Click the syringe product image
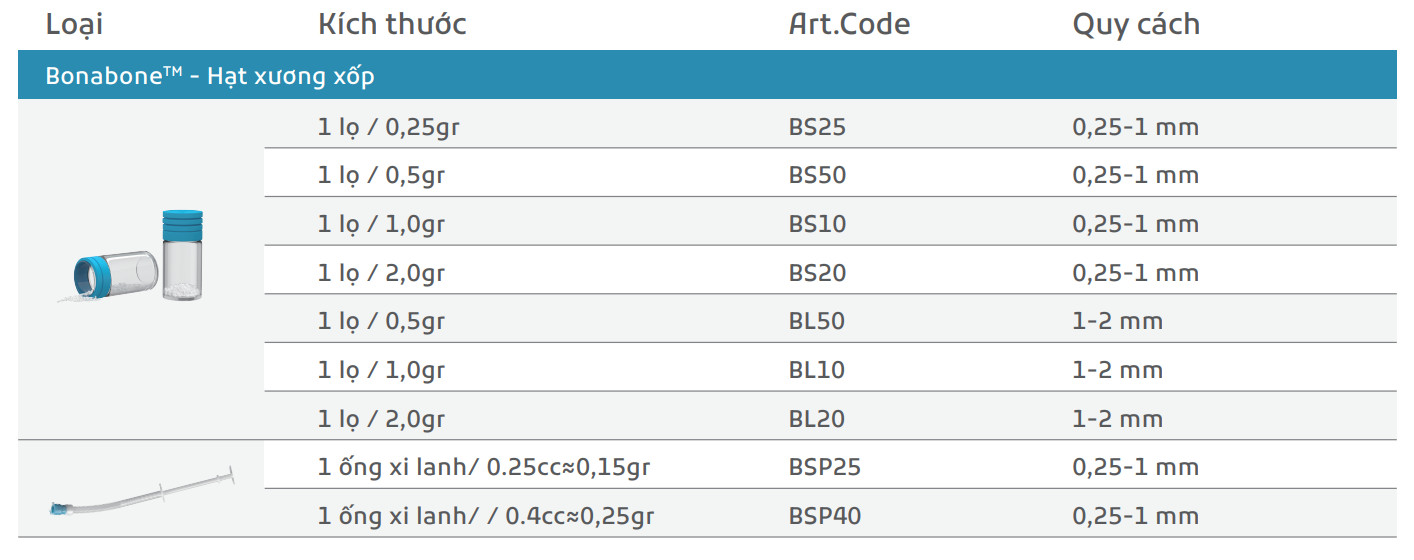 pos(141,492)
